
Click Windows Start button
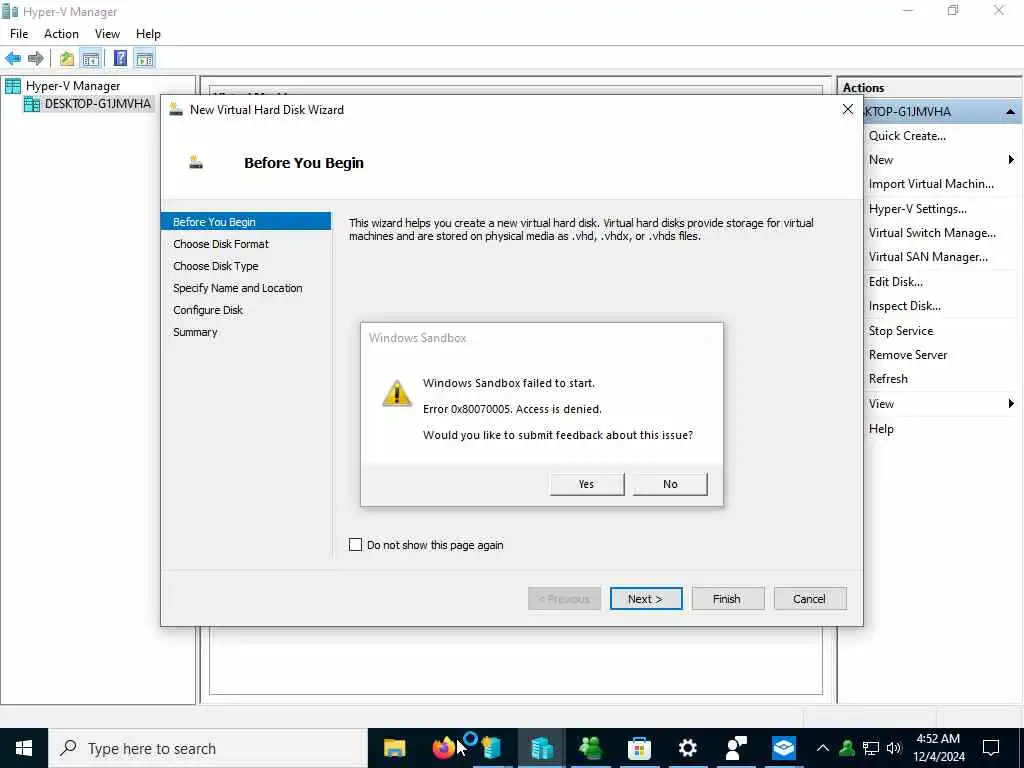tap(24, 748)
